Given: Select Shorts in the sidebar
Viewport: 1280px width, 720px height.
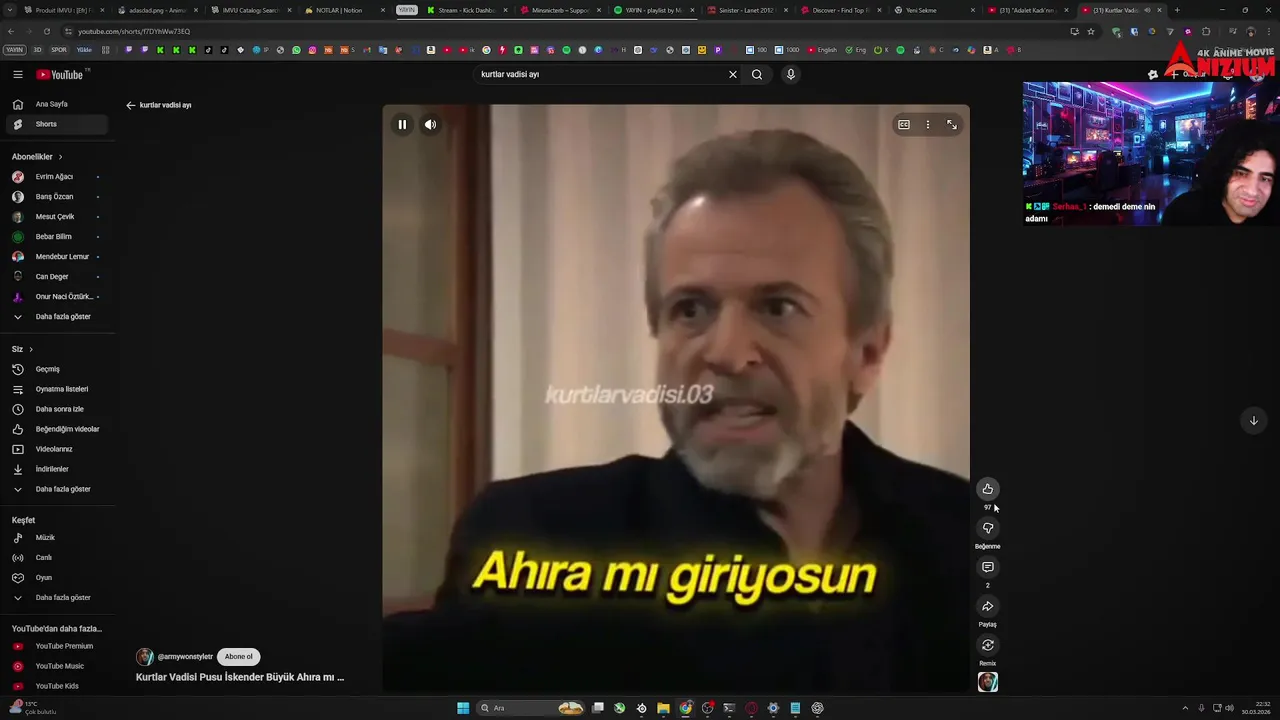Looking at the screenshot, I should [x=57, y=124].
